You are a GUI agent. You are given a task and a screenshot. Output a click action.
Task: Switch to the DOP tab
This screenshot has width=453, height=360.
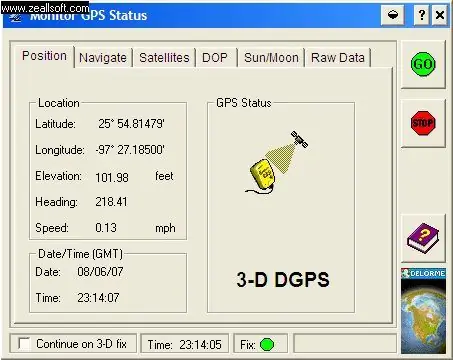[215, 58]
